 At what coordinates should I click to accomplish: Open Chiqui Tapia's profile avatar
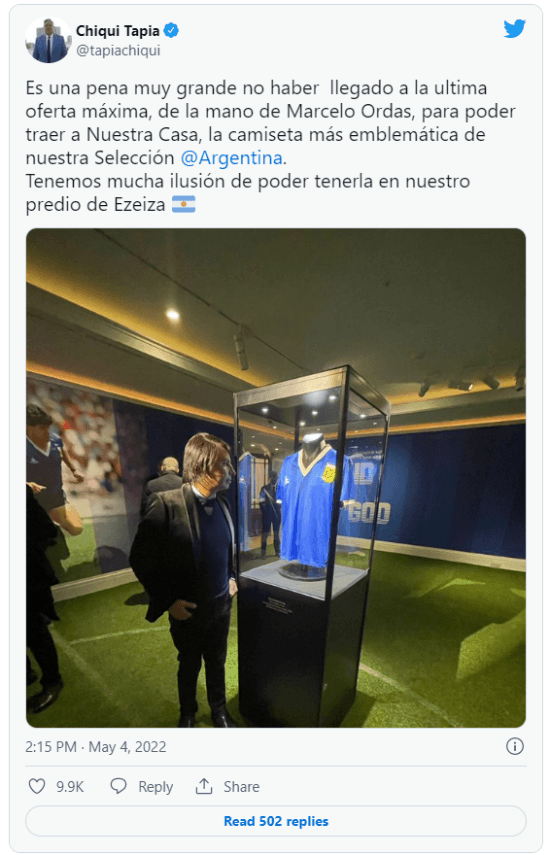[x=48, y=40]
